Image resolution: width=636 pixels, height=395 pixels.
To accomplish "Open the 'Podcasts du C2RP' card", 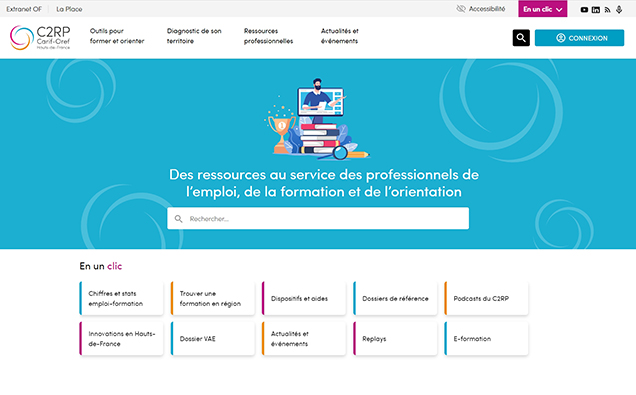I will [x=486, y=298].
